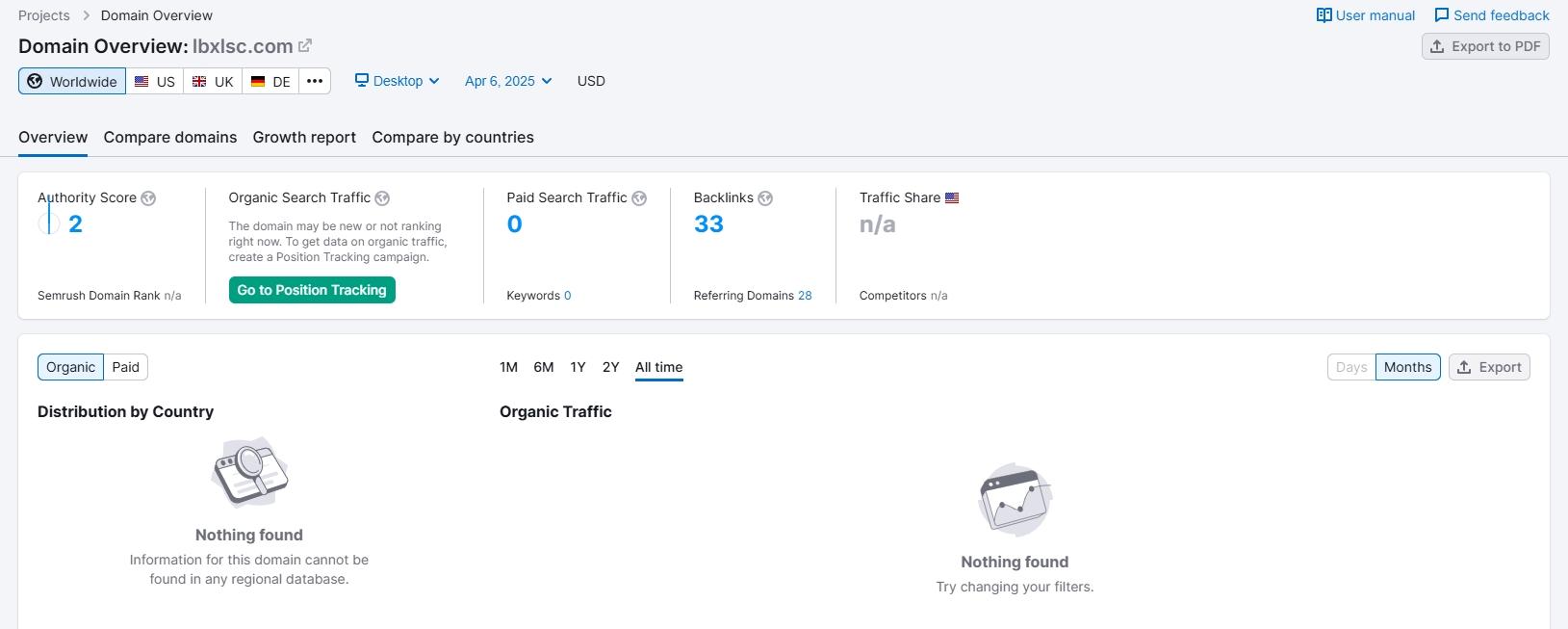Click the Referring Domains count 28
Screen dimensions: 1568x629
pyautogui.click(x=805, y=296)
